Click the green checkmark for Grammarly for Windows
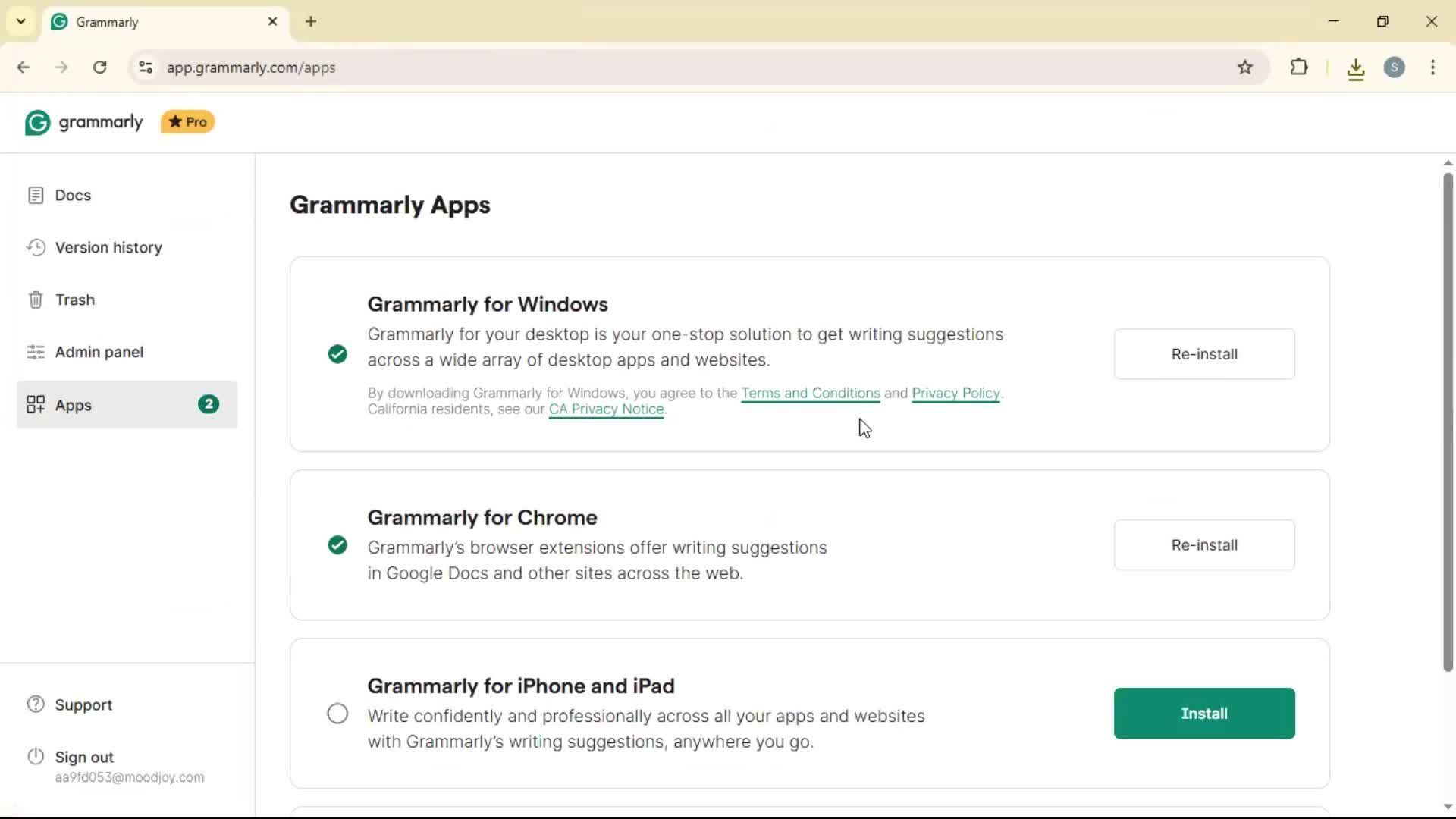This screenshot has height=819, width=1456. pyautogui.click(x=337, y=354)
